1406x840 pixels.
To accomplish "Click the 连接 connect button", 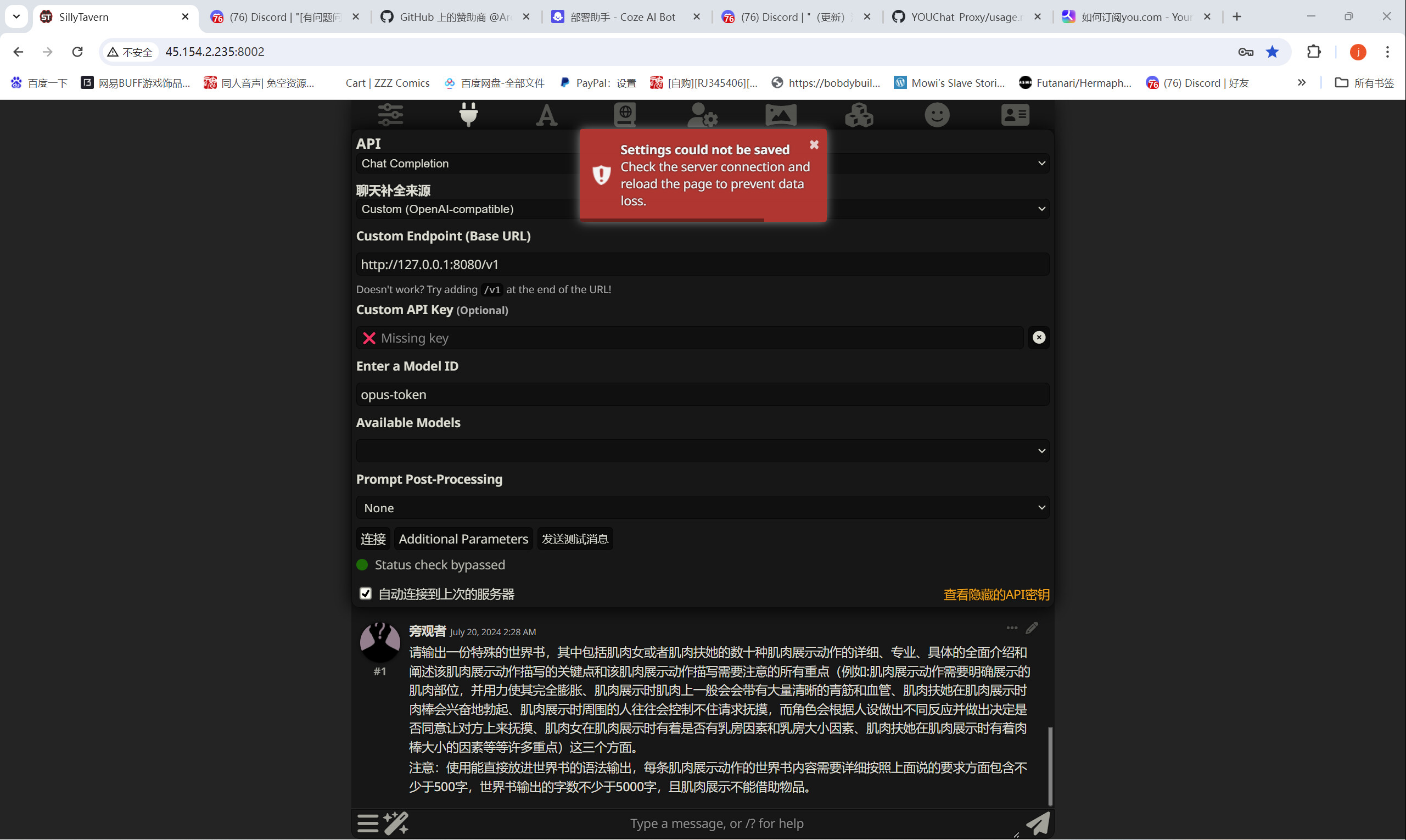I will click(372, 538).
